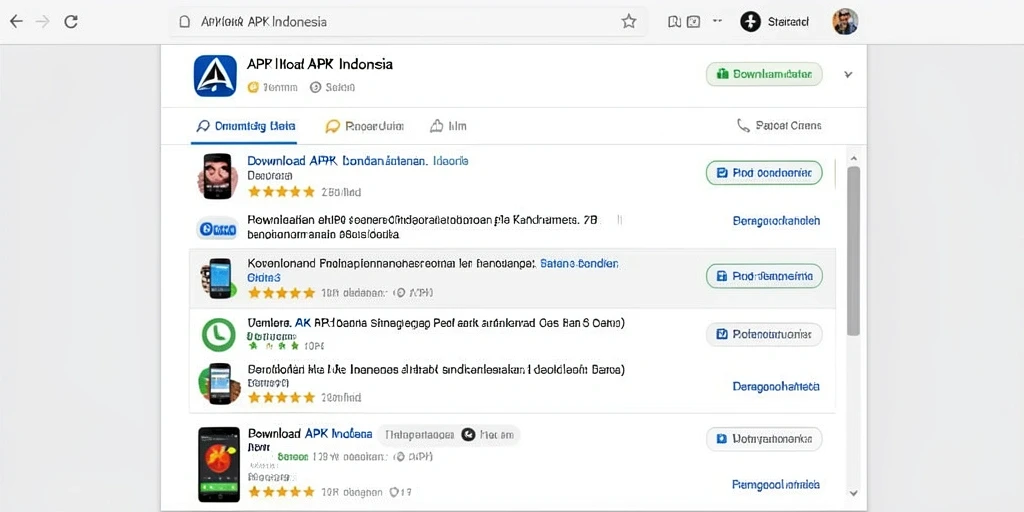Open the Download APK Bondanaatanan title link
Image resolution: width=1024 pixels, height=512 pixels.
(357, 161)
